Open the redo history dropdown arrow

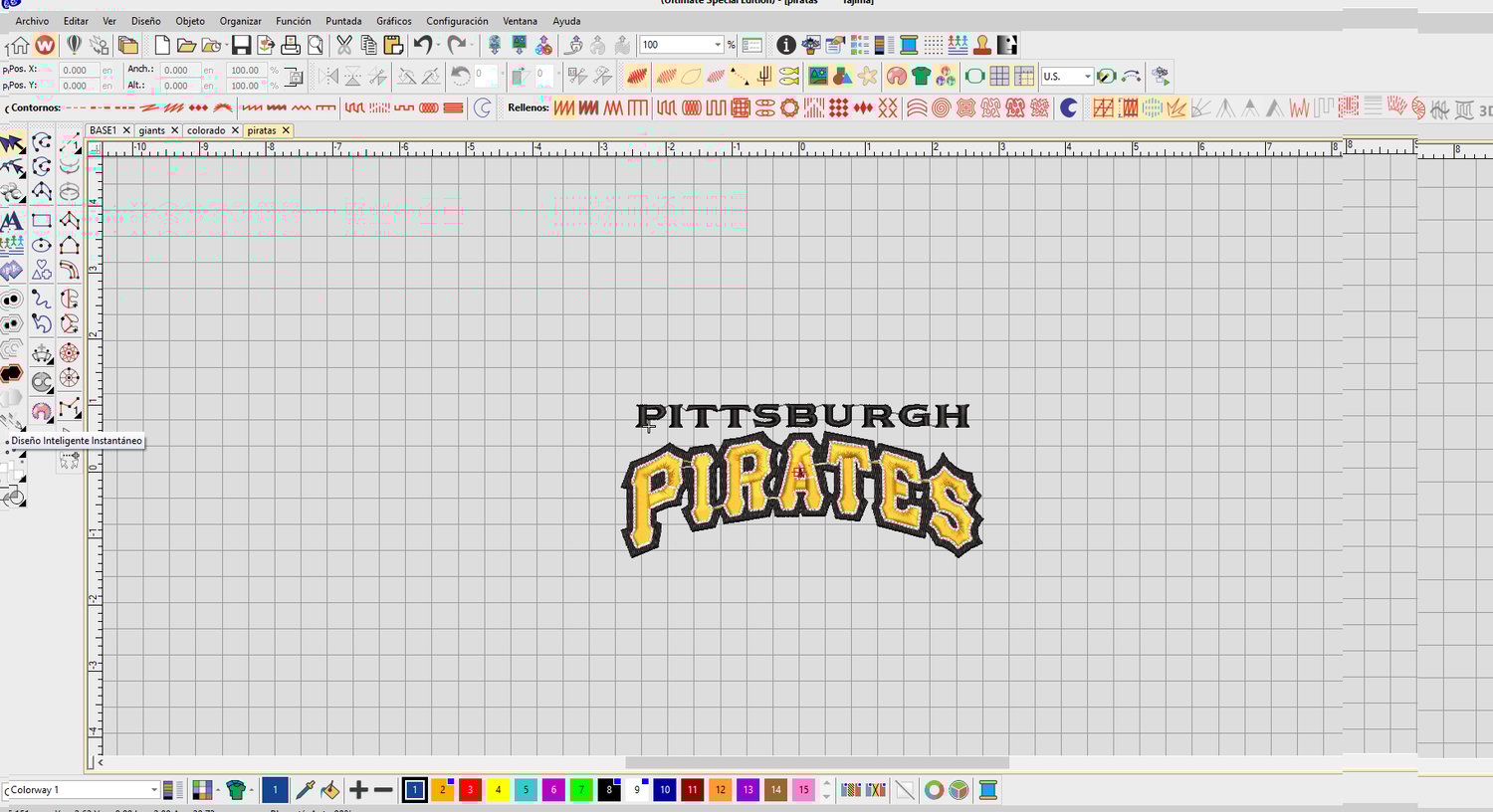[x=470, y=45]
